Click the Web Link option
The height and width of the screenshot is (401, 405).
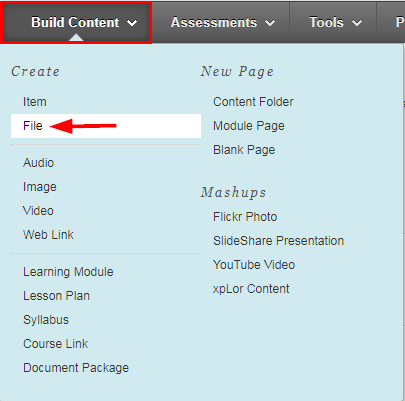(48, 235)
